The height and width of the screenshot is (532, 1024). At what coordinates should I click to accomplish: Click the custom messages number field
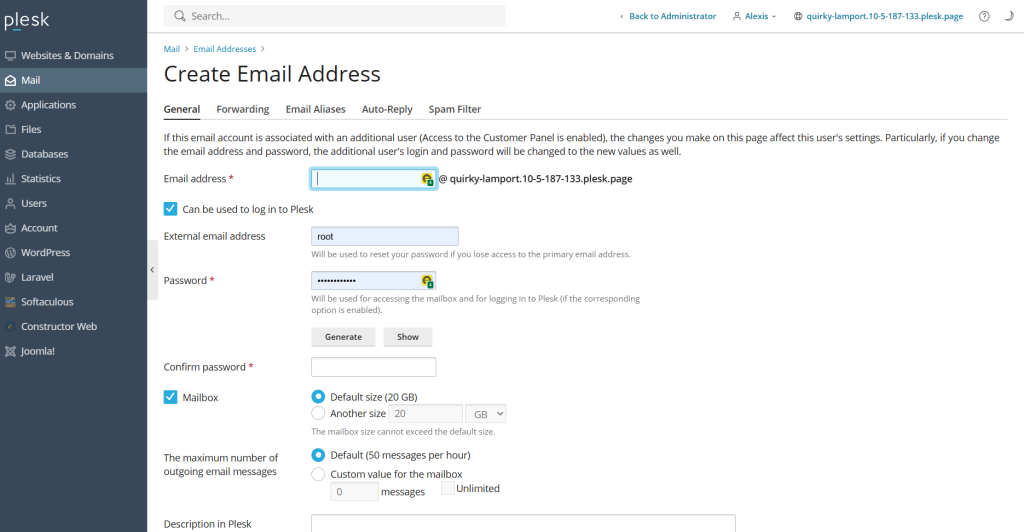(x=355, y=492)
